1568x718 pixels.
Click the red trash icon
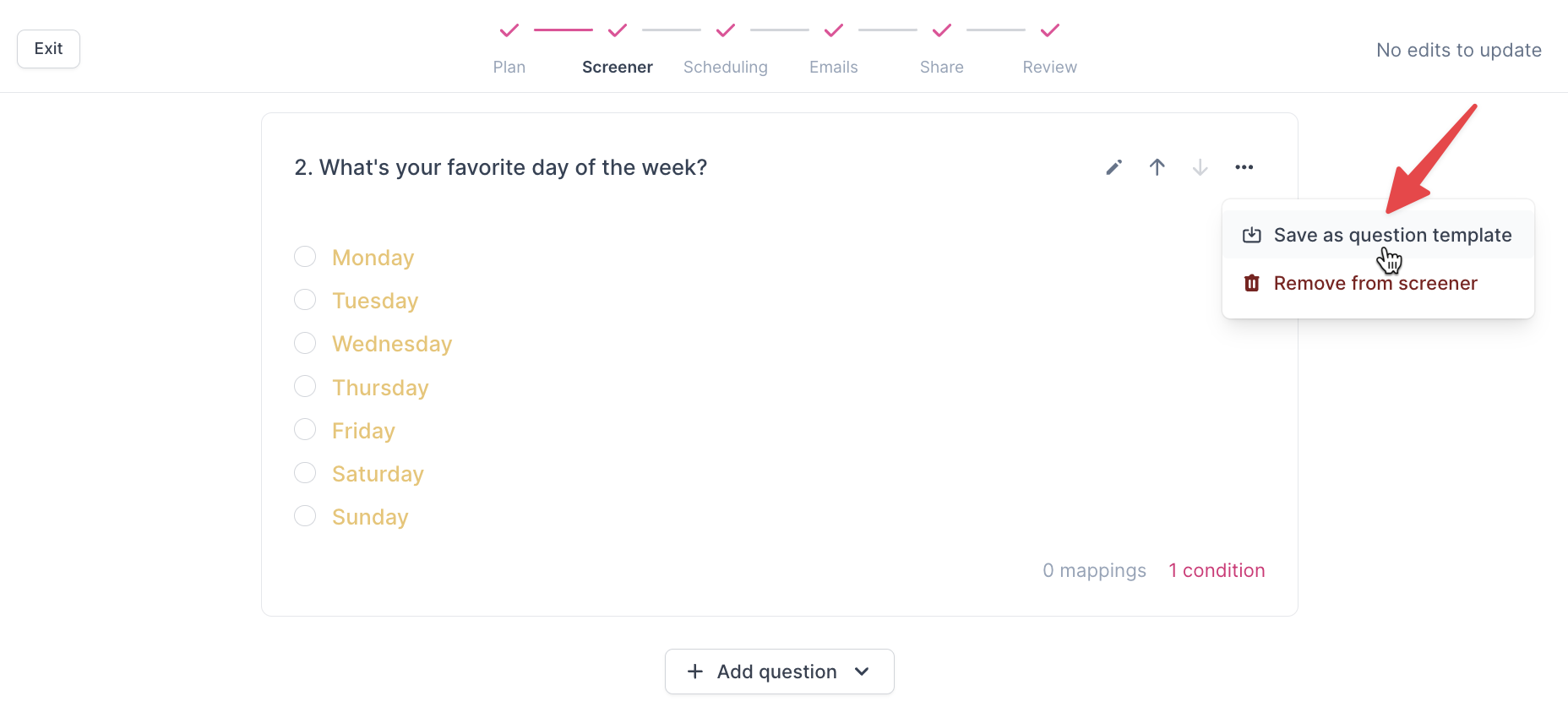[x=1251, y=283]
